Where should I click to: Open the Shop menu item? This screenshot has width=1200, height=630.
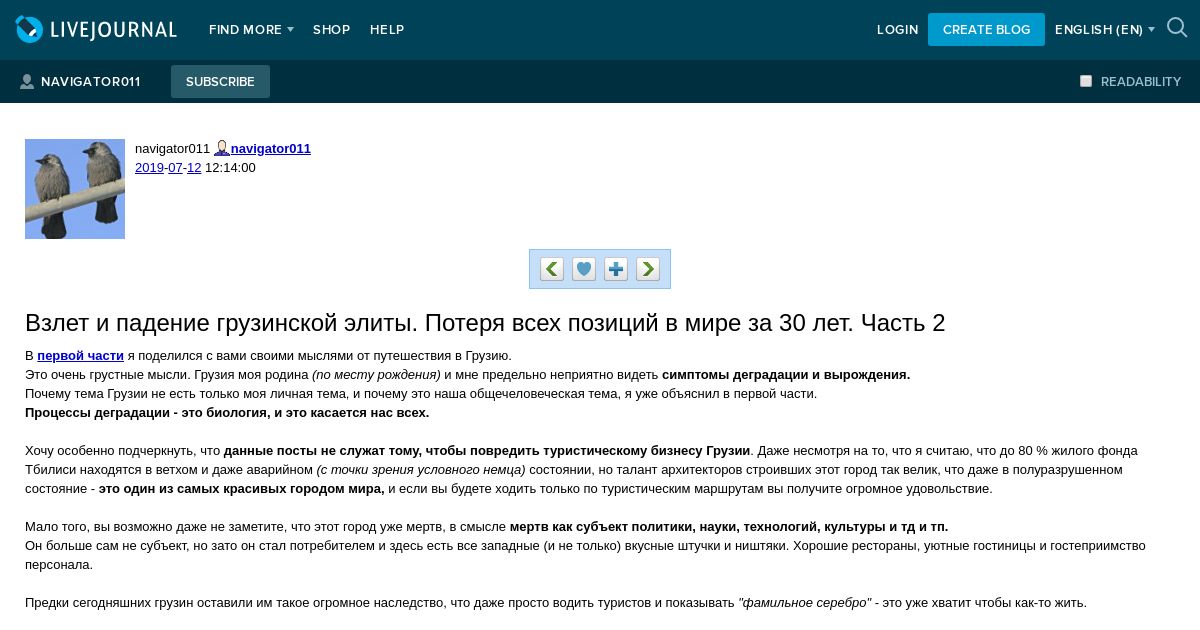(331, 30)
